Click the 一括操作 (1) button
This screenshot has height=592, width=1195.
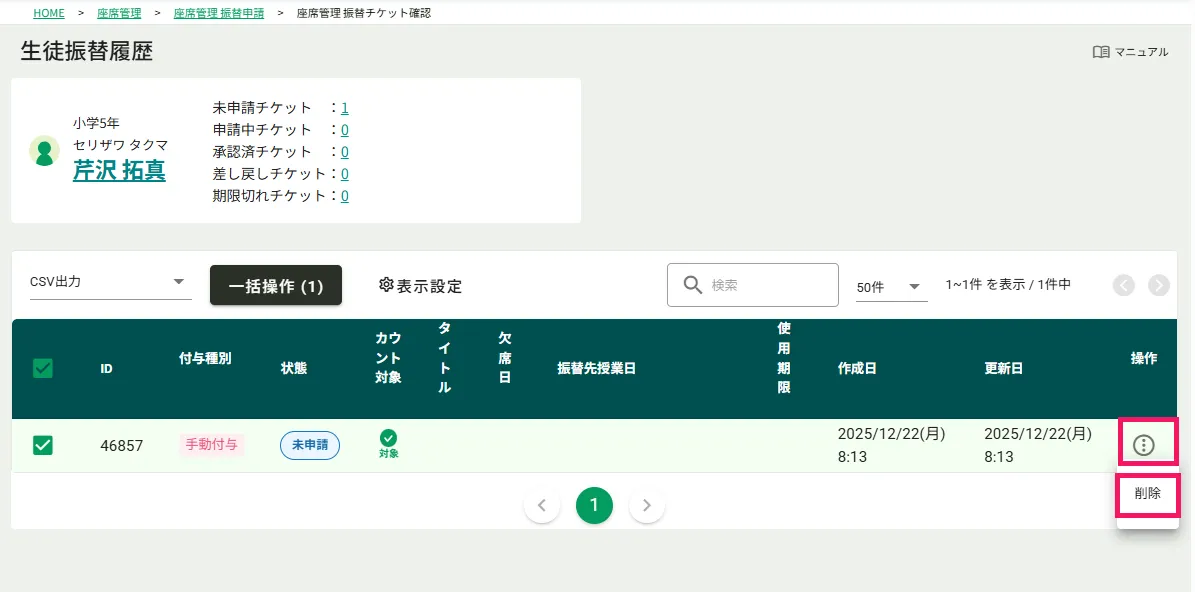(x=276, y=286)
